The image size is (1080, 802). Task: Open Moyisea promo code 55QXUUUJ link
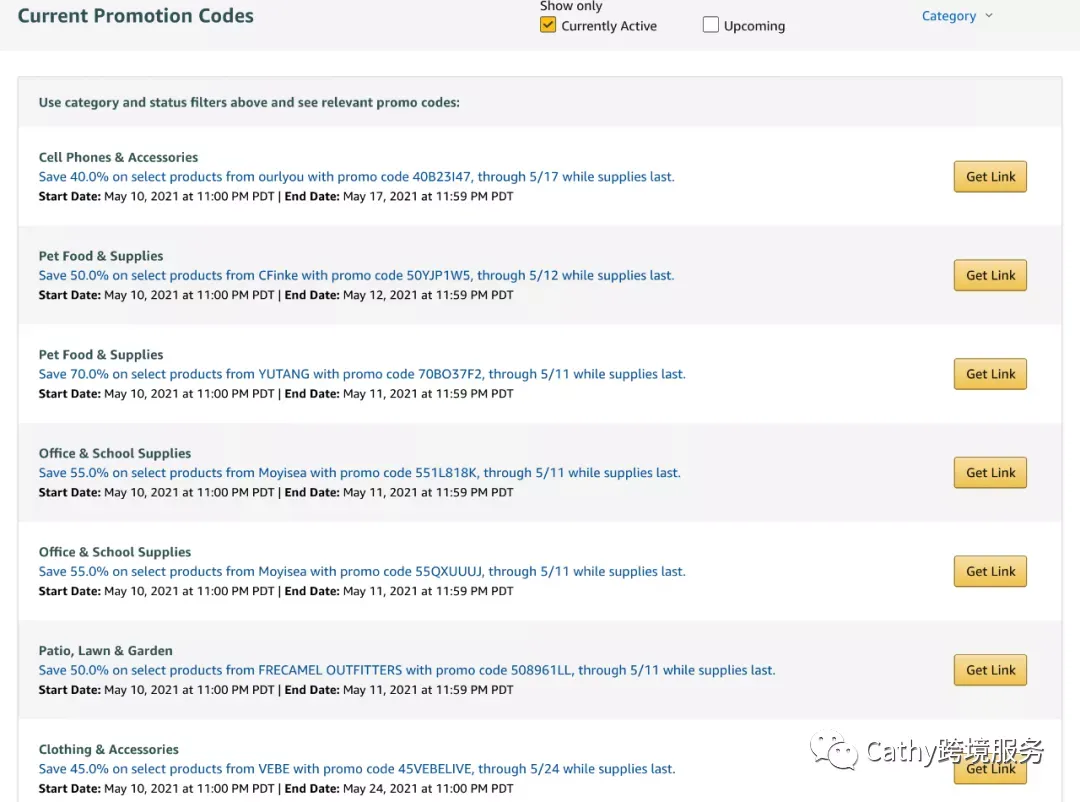[362, 571]
